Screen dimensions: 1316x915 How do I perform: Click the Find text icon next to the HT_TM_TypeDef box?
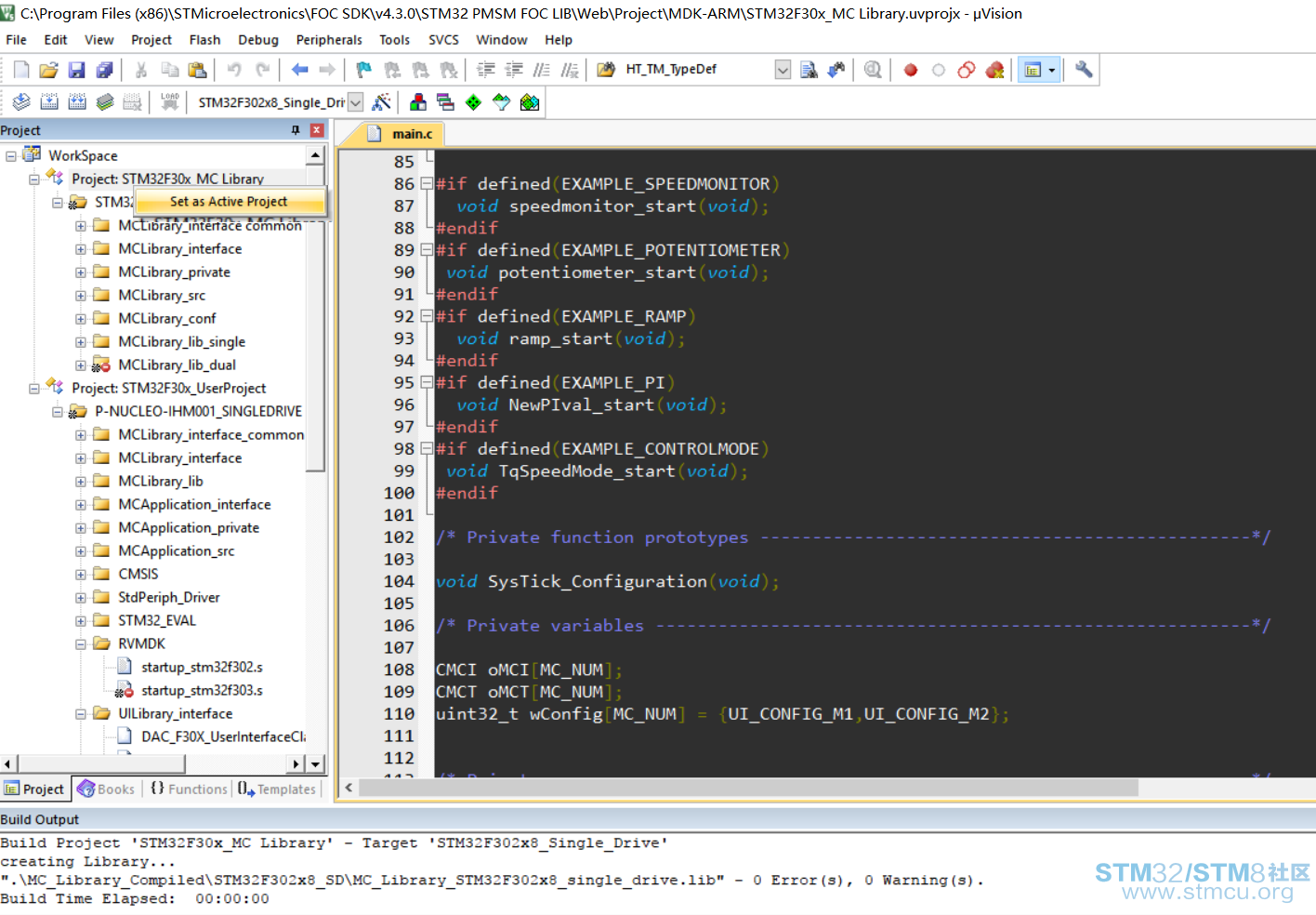tap(809, 70)
